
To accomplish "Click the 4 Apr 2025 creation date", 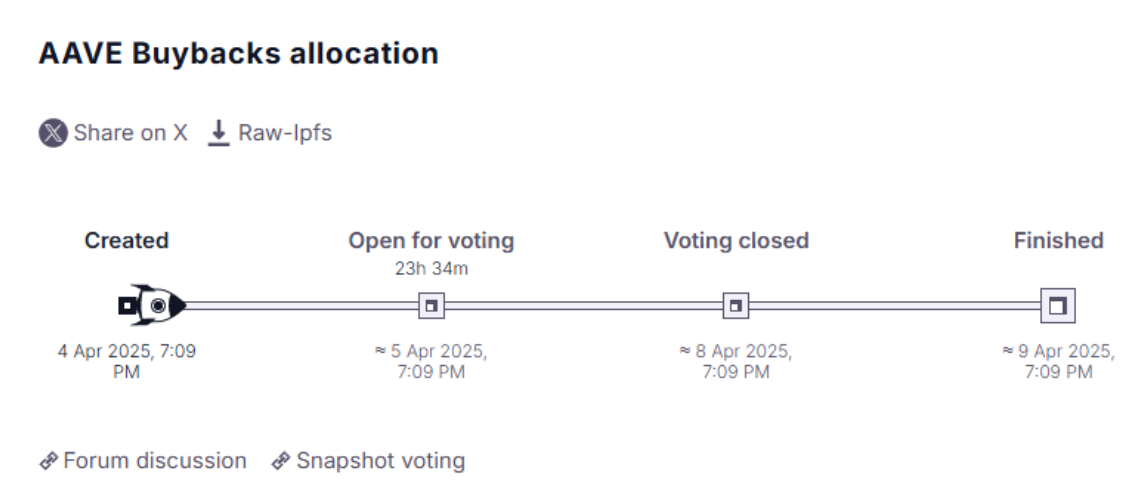I will pyautogui.click(x=127, y=362).
